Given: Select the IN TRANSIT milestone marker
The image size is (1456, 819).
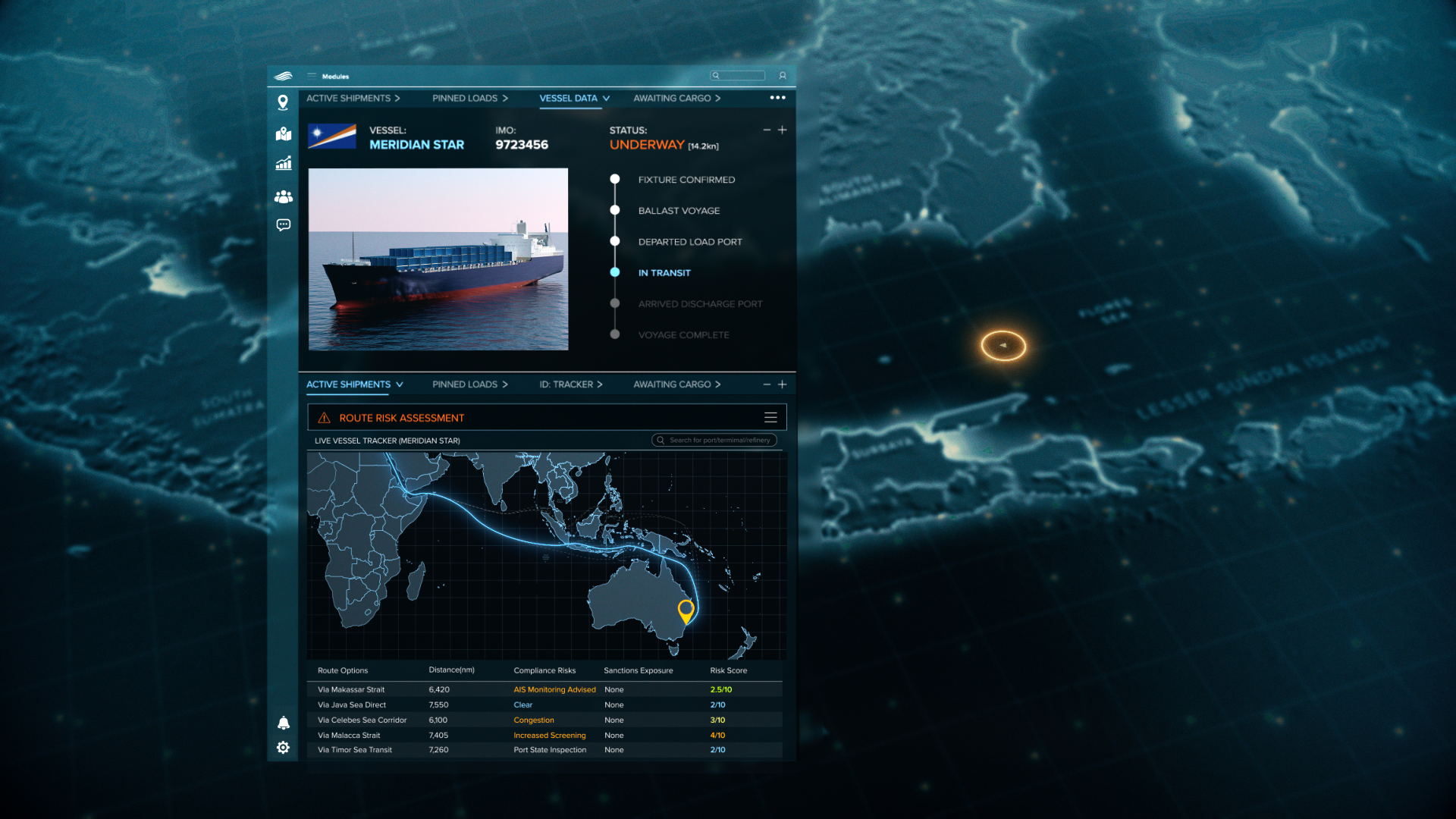Looking at the screenshot, I should pyautogui.click(x=614, y=272).
